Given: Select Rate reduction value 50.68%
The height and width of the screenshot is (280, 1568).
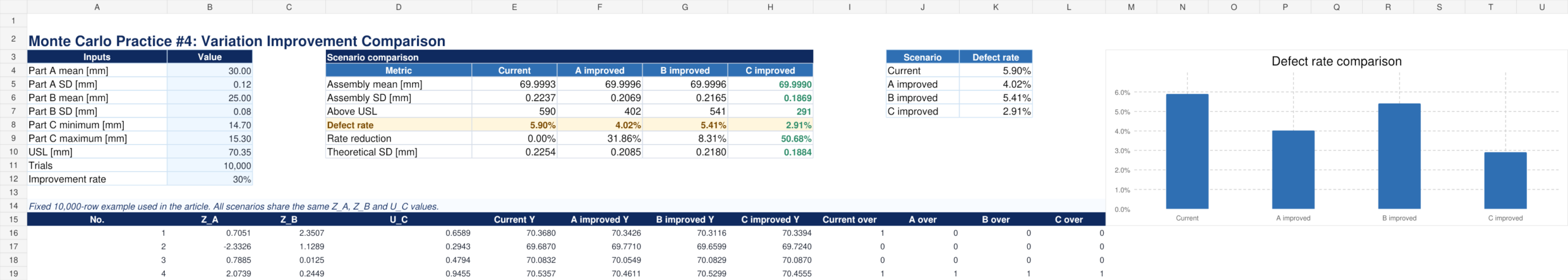Looking at the screenshot, I should coord(770,138).
